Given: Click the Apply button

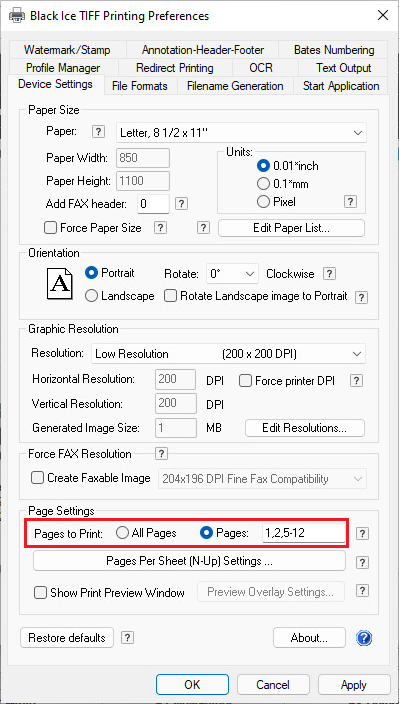Looking at the screenshot, I should [354, 685].
